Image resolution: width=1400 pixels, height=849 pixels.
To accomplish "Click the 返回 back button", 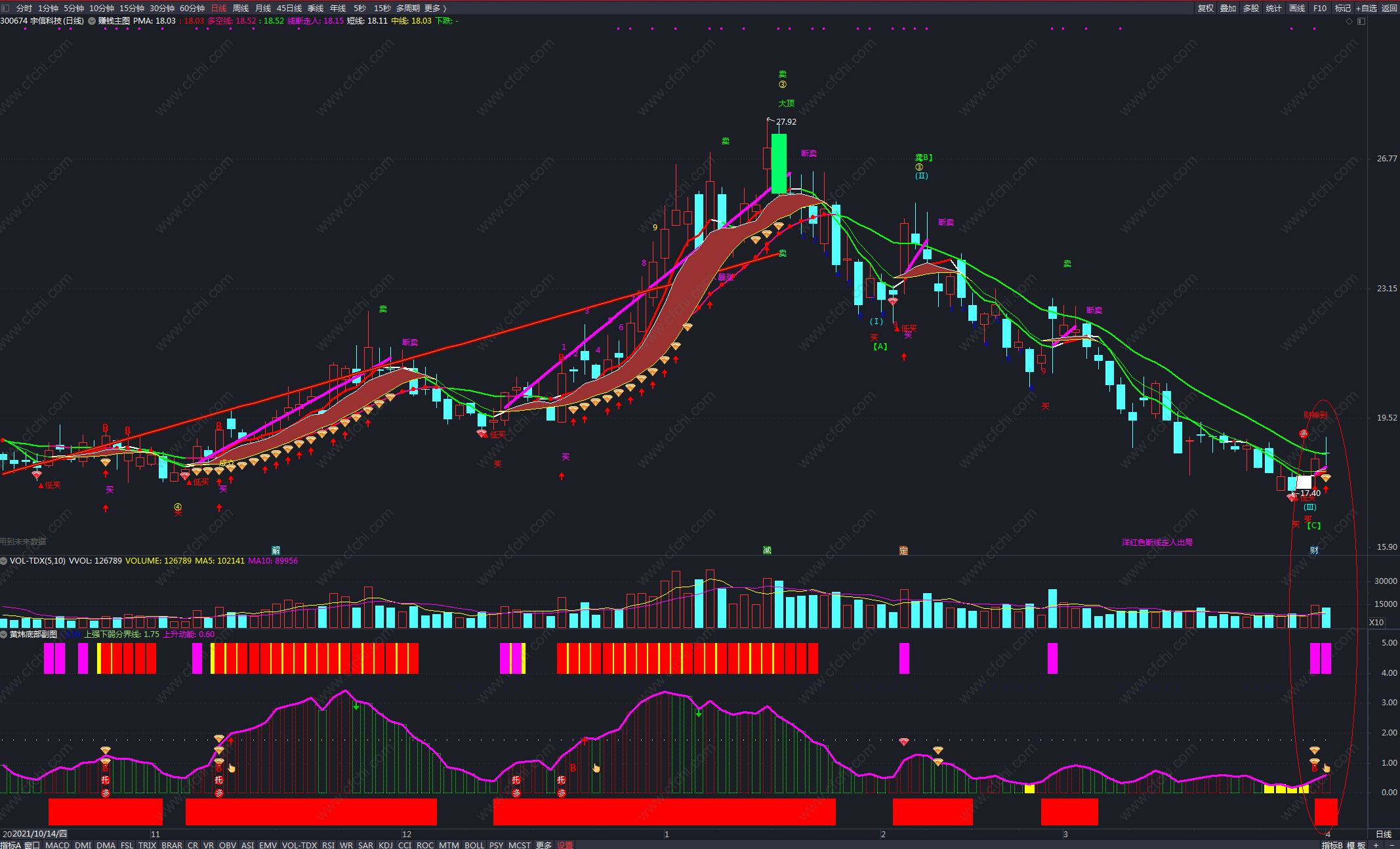I will pyautogui.click(x=1390, y=8).
